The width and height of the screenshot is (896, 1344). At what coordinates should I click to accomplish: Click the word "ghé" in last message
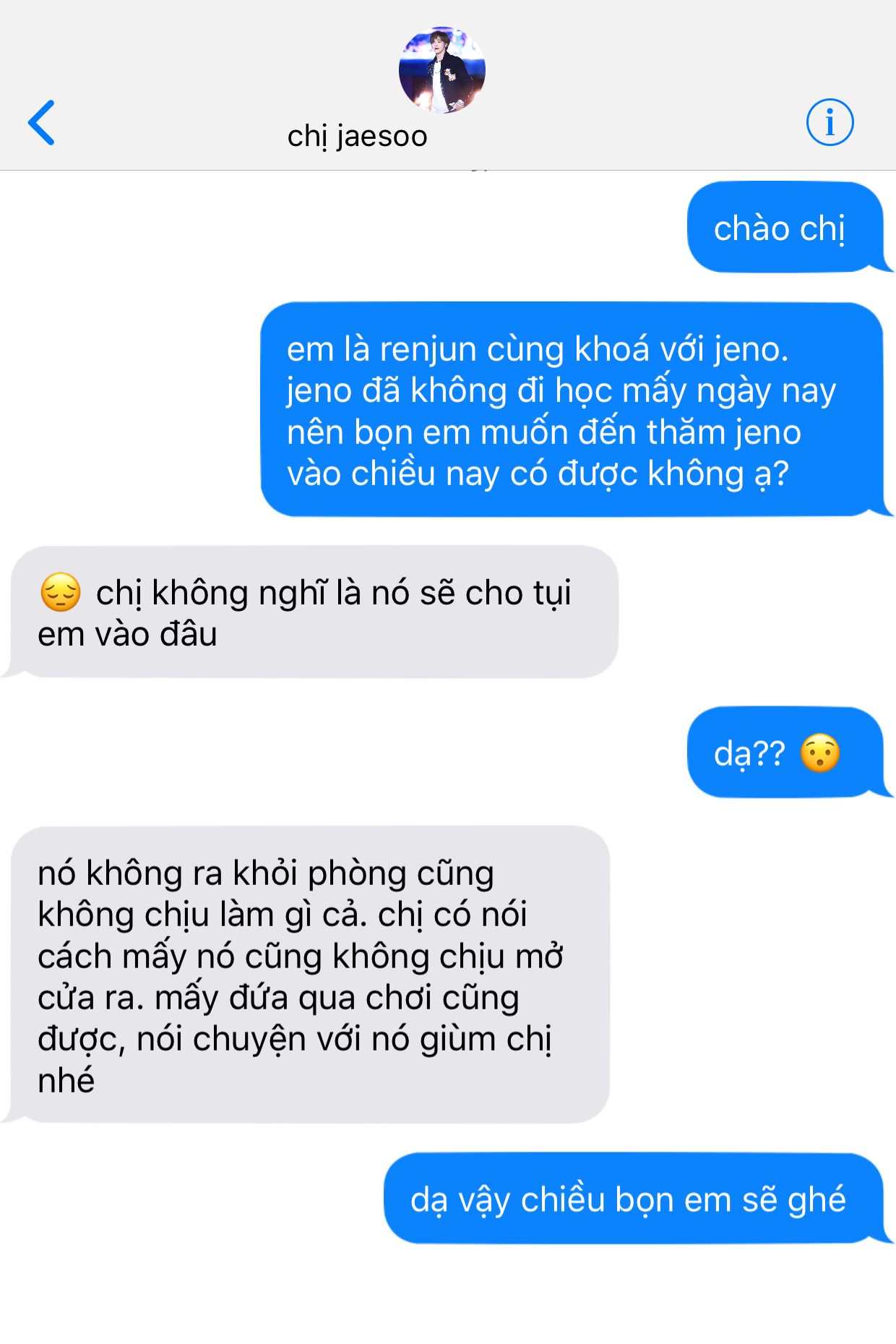point(817,1200)
